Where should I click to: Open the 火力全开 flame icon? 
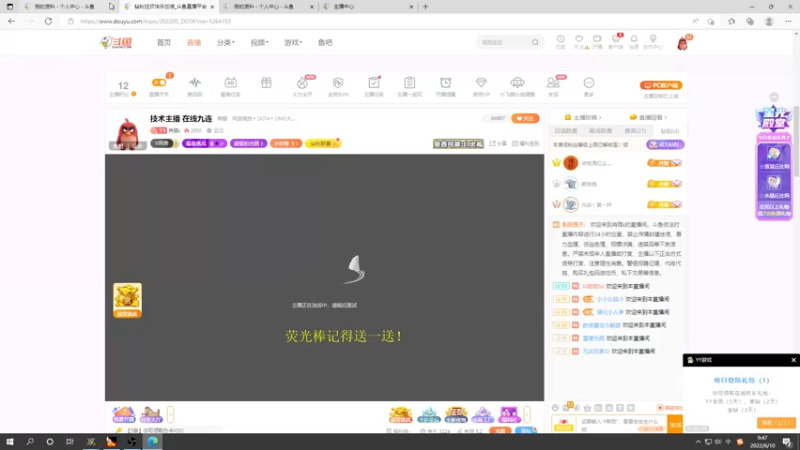[302, 86]
